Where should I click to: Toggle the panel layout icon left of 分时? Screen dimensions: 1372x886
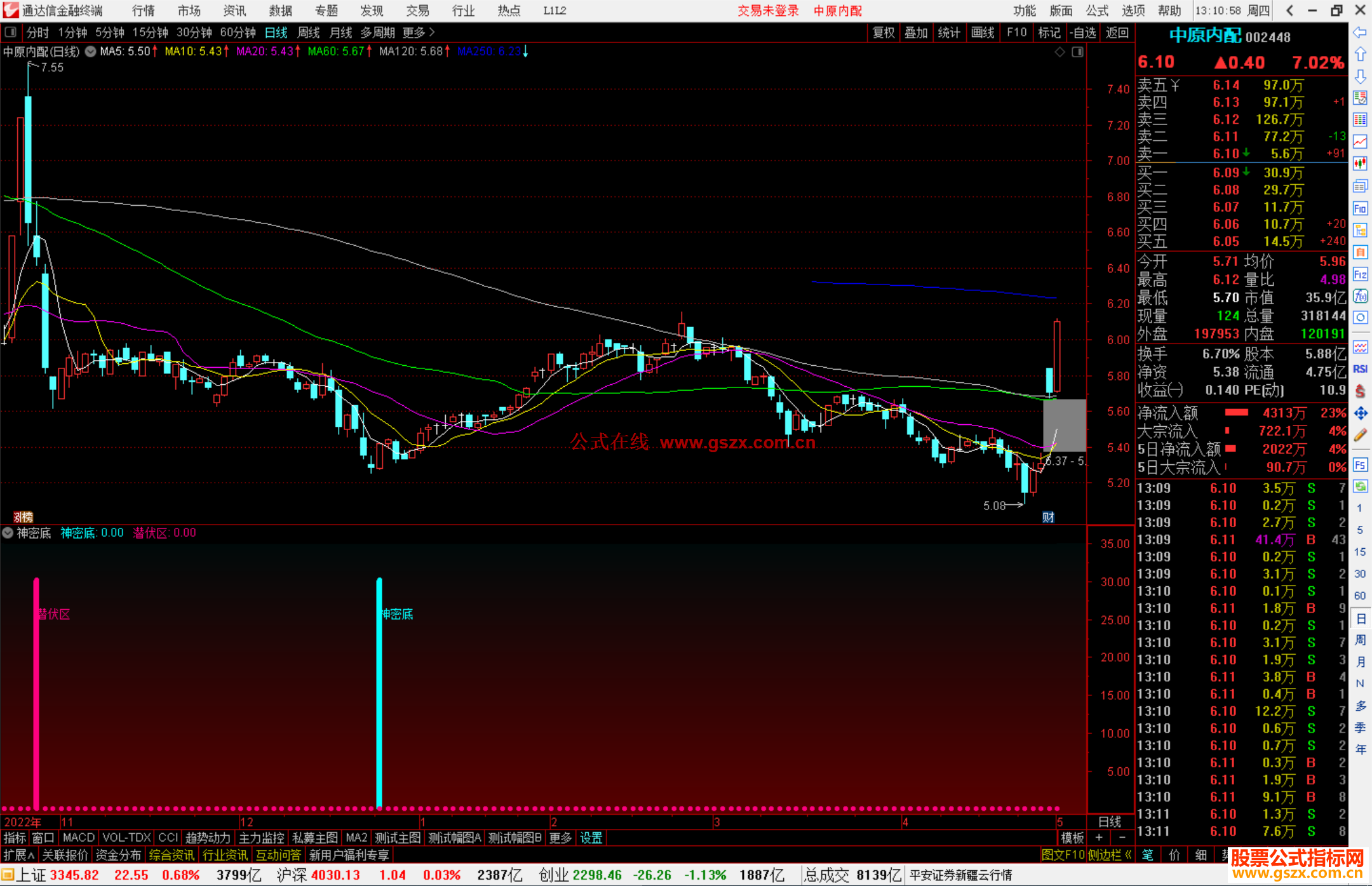pos(10,32)
